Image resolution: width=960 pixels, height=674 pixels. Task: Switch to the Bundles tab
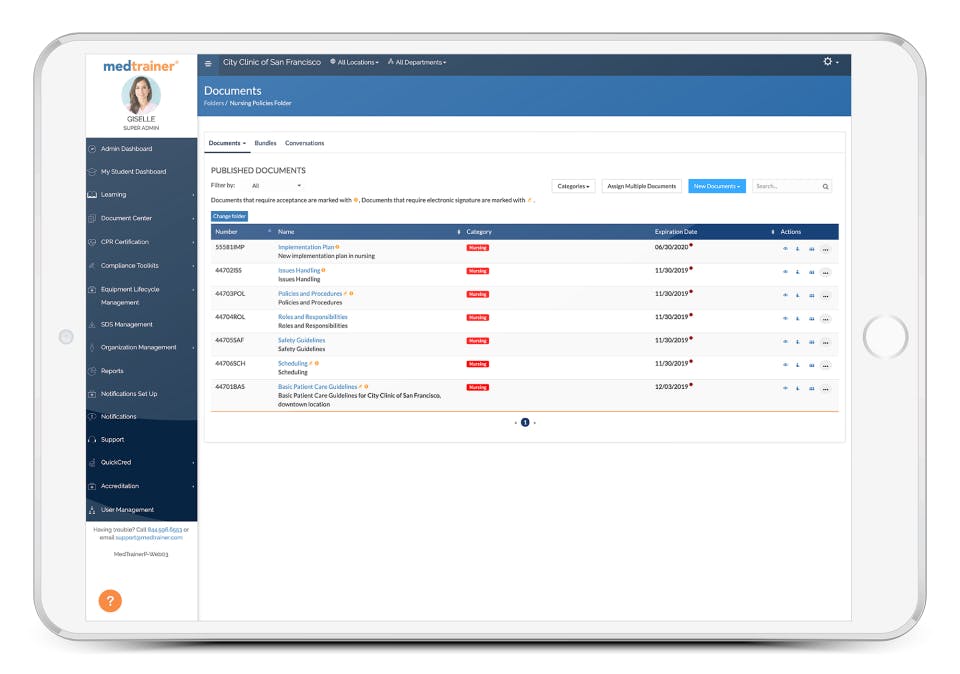[265, 142]
